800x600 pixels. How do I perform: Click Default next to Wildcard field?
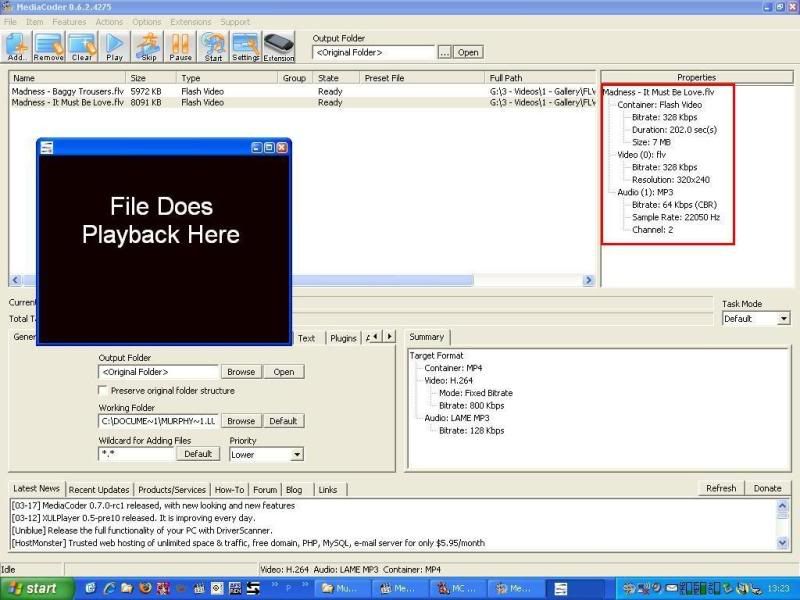198,454
